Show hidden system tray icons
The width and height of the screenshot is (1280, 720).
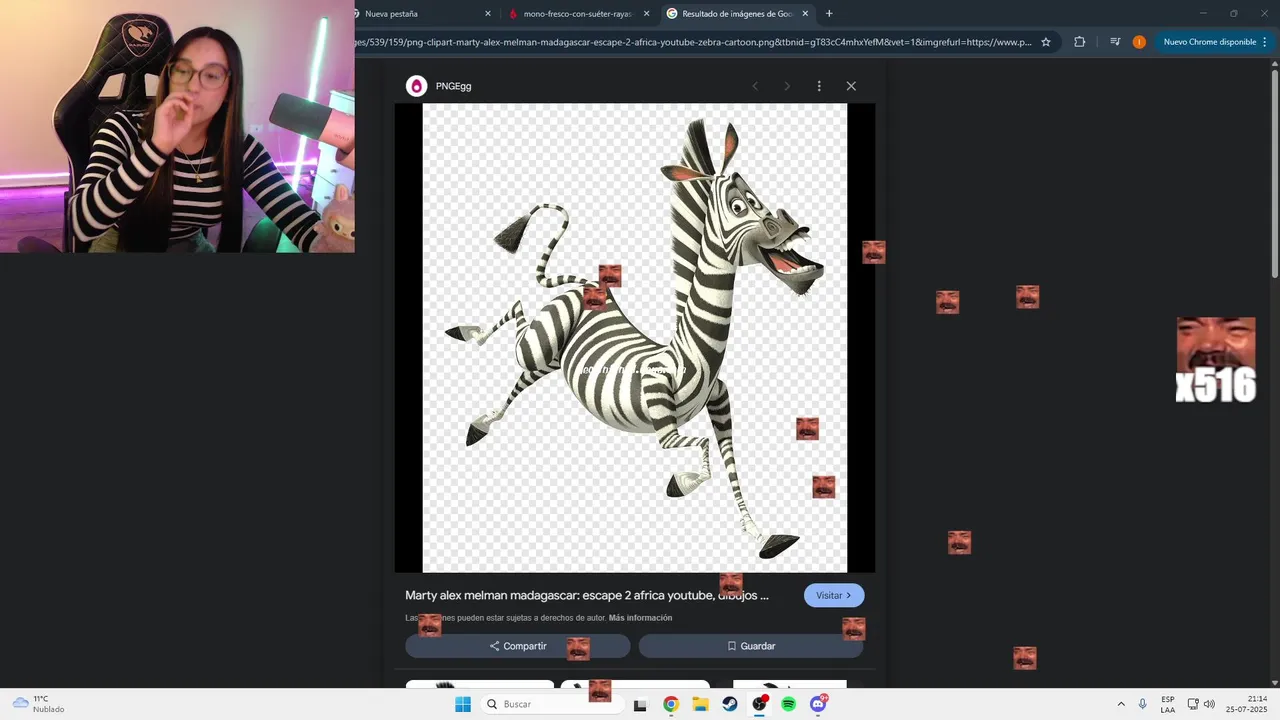(1121, 704)
